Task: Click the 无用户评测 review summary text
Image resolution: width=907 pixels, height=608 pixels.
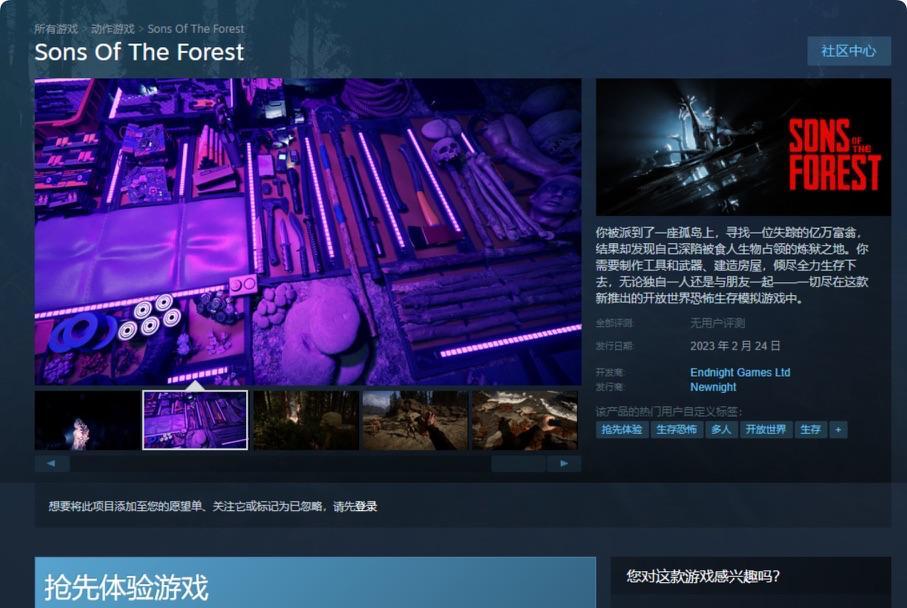Action: point(717,323)
